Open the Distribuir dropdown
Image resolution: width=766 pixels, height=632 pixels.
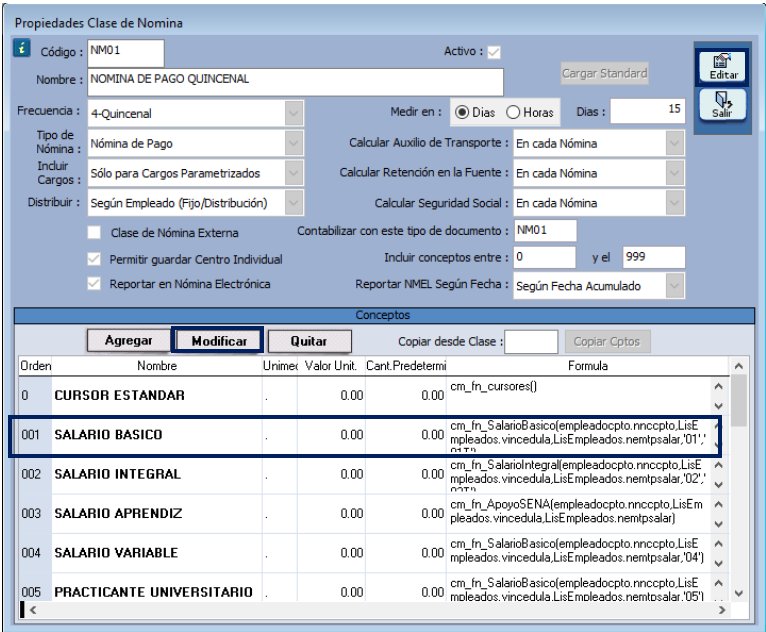[x=294, y=203]
